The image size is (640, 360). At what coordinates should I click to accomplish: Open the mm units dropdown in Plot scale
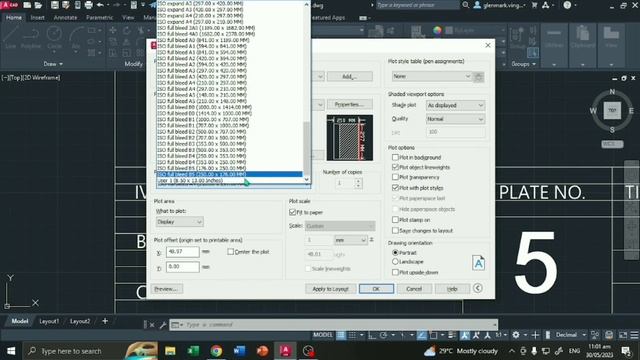(x=351, y=240)
